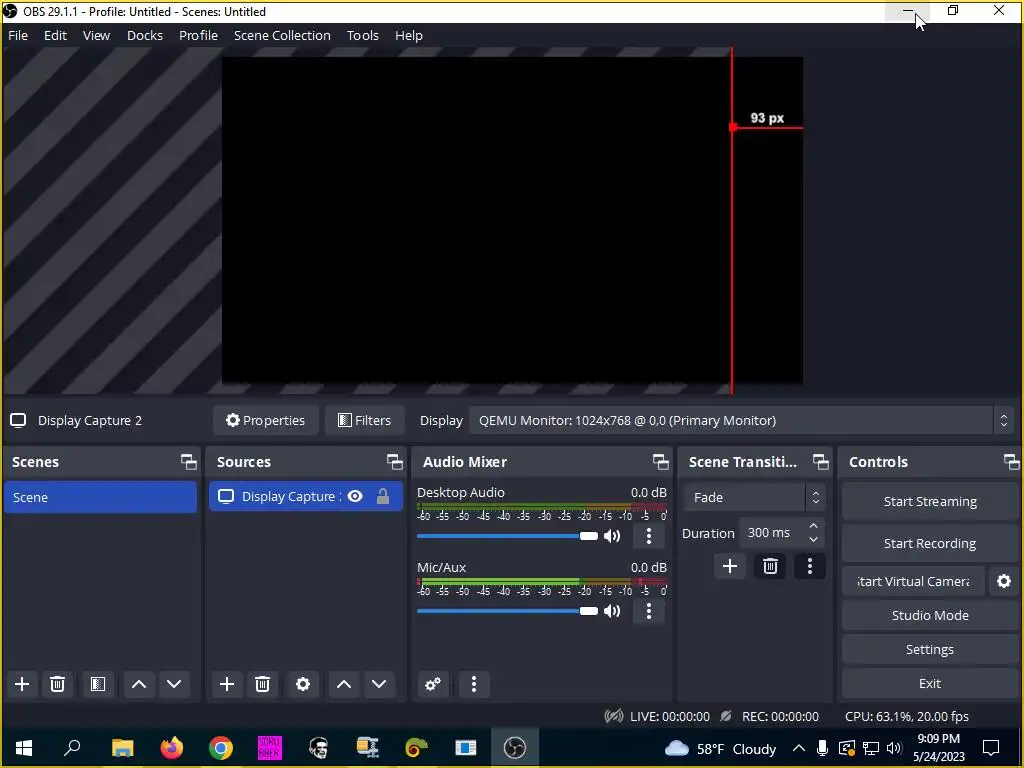Image resolution: width=1024 pixels, height=768 pixels.
Task: Mute Mic/Aux speaker icon
Action: click(x=612, y=611)
